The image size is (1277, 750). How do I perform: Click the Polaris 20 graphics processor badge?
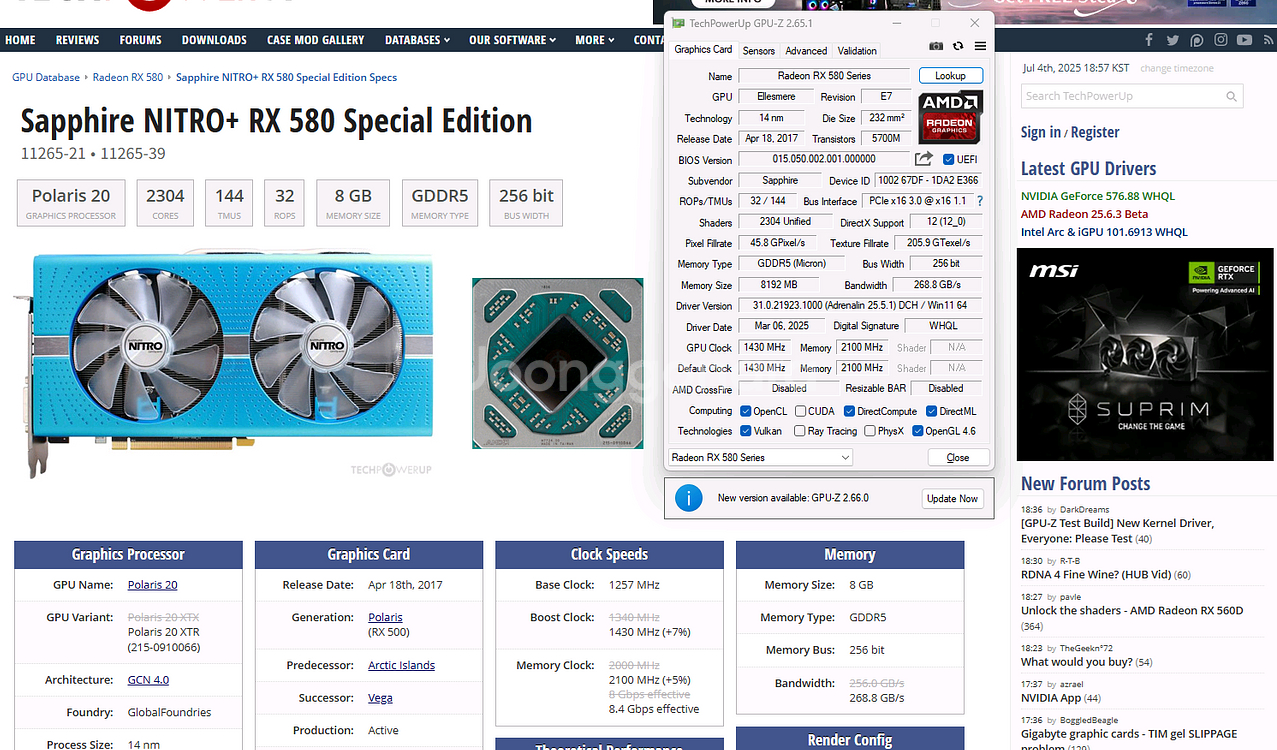(x=71, y=203)
